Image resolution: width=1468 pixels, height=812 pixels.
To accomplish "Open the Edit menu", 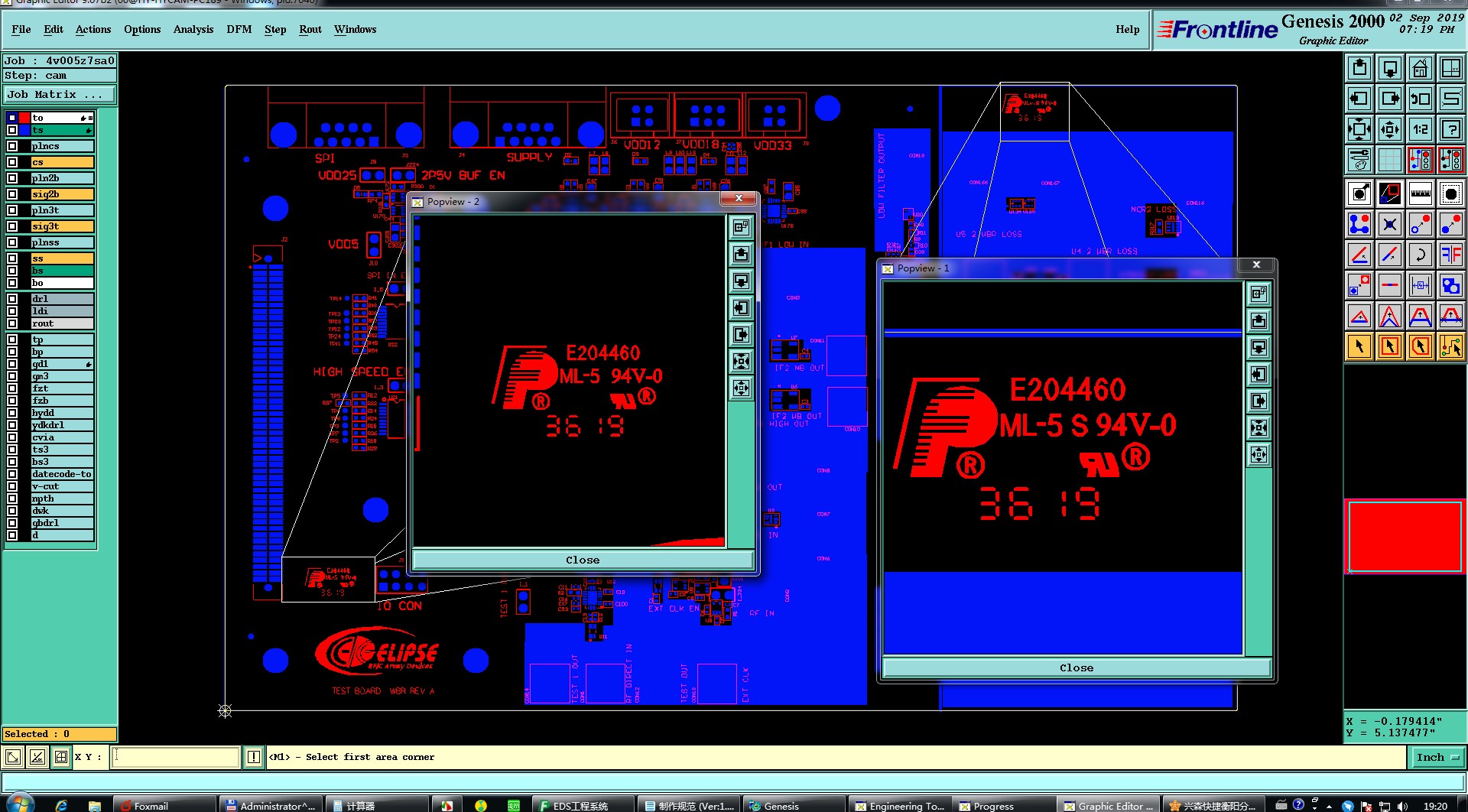I will point(54,29).
